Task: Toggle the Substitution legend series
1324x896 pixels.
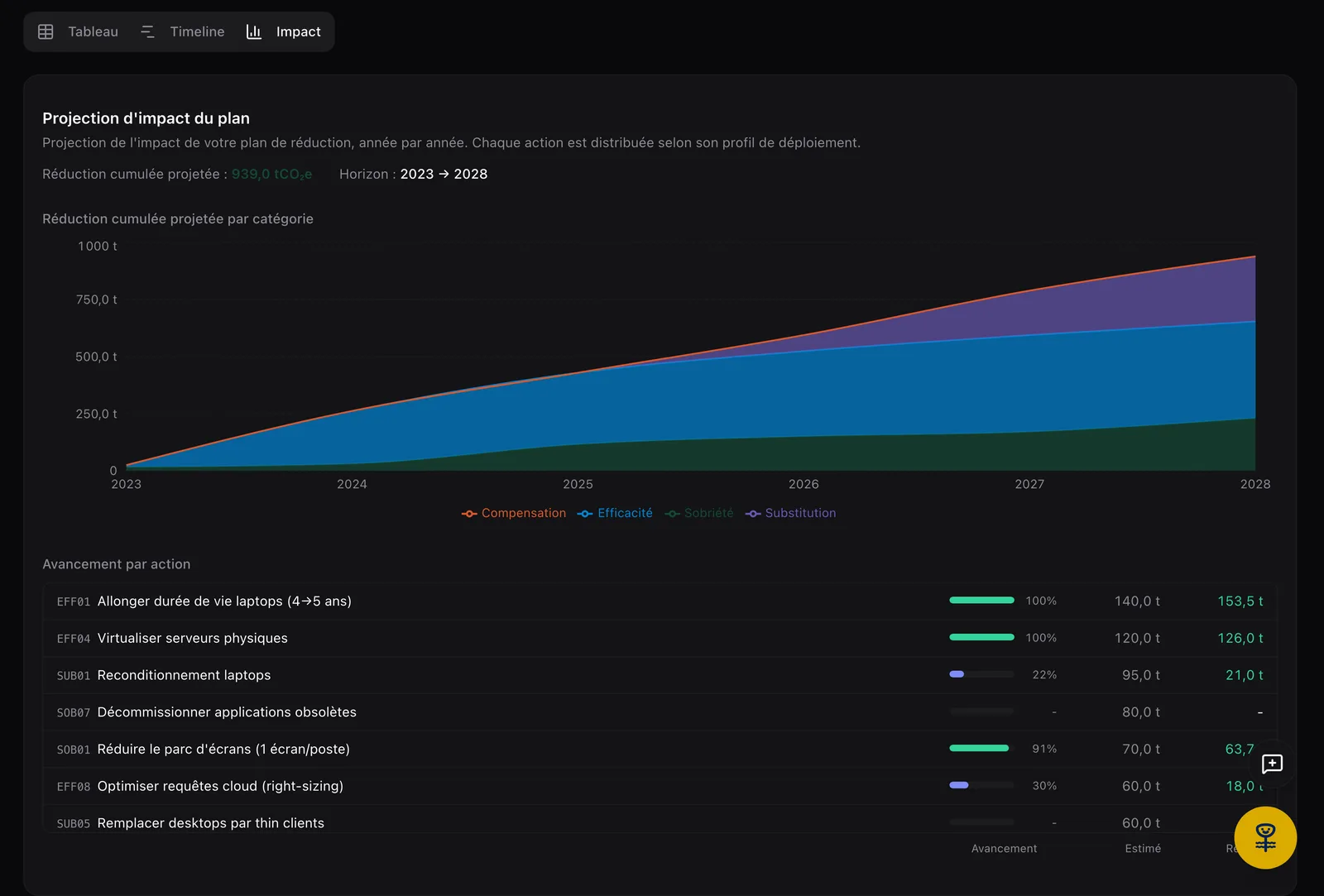Action: (791, 513)
